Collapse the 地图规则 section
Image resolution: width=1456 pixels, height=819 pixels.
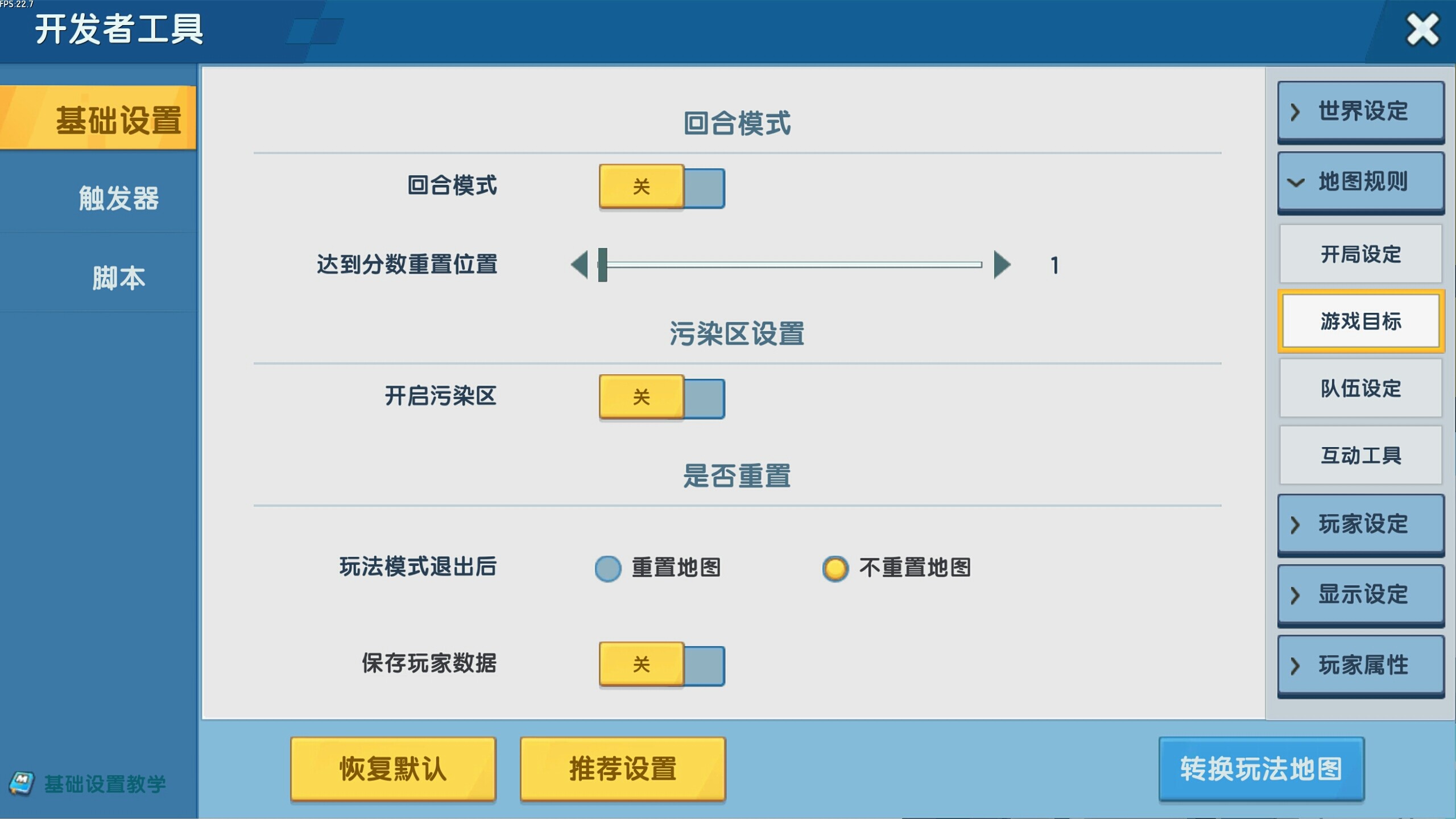1360,182
